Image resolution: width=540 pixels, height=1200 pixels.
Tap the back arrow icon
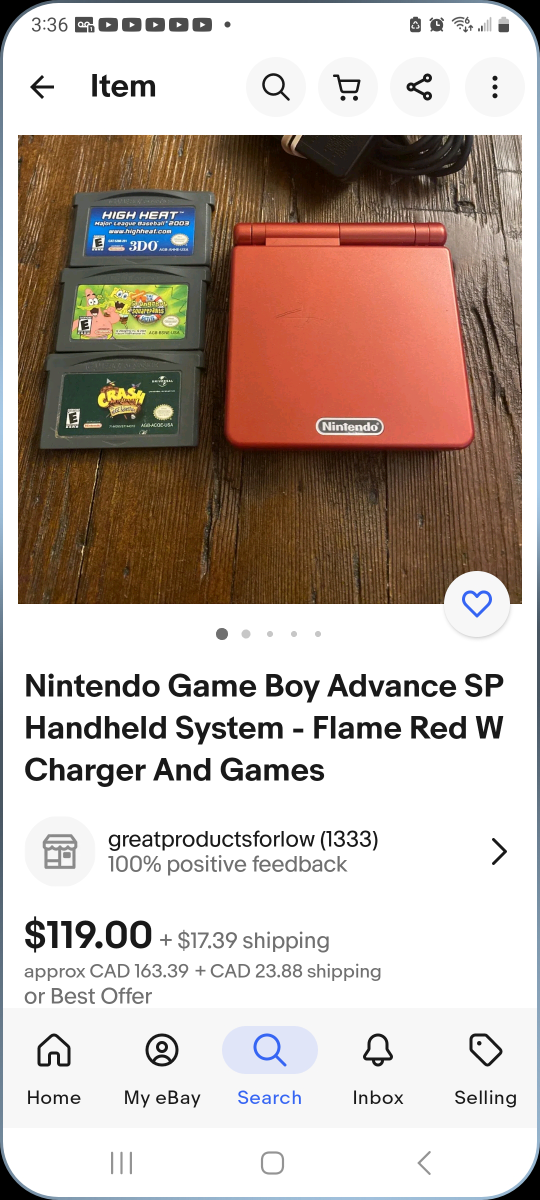click(x=42, y=87)
